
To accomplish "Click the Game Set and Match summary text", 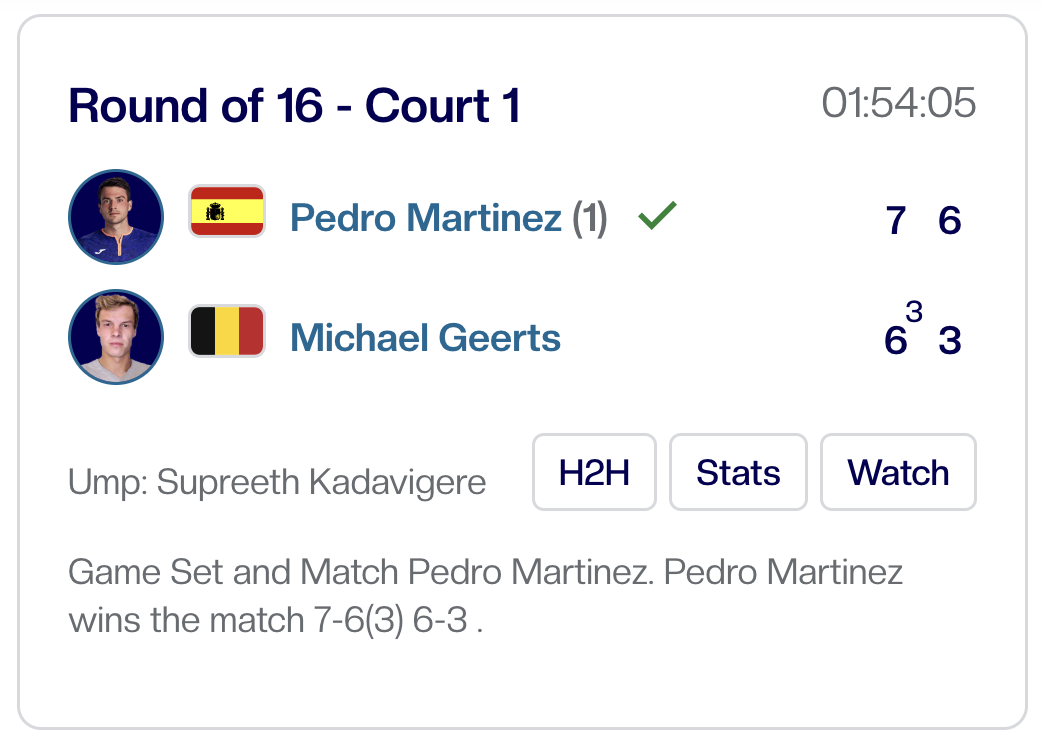I will point(485,597).
